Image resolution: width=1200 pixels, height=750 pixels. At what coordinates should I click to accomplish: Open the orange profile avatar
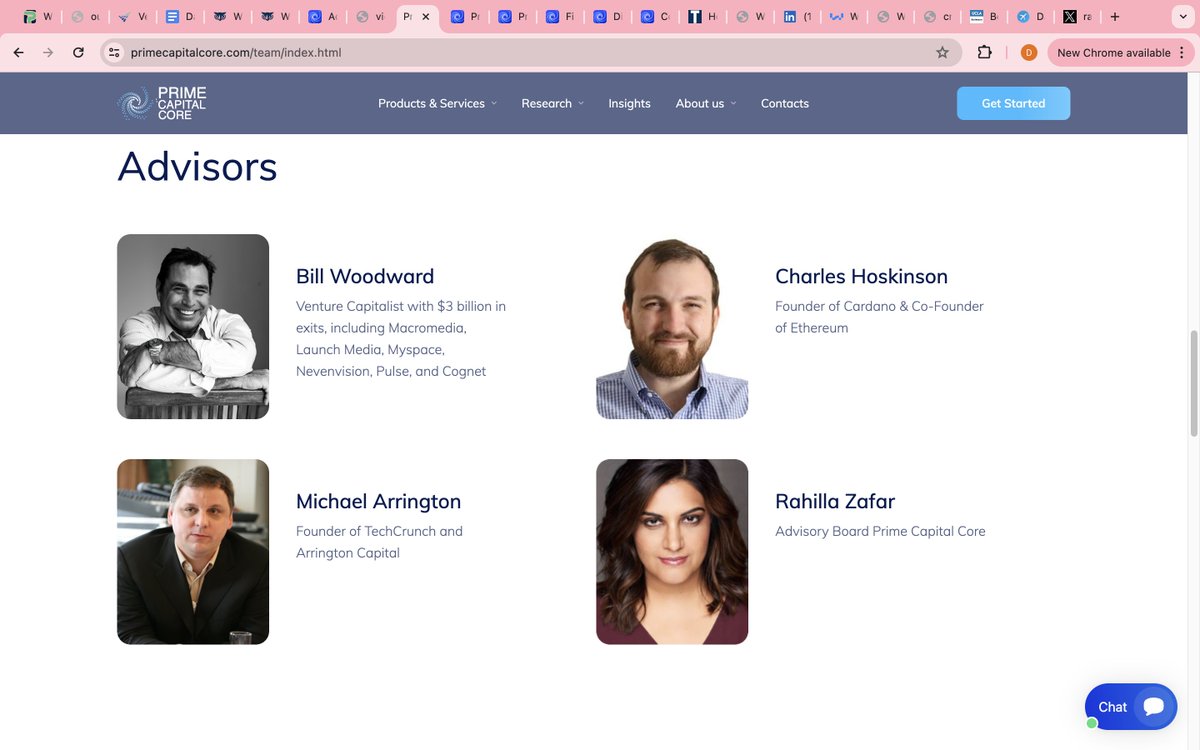point(1029,52)
